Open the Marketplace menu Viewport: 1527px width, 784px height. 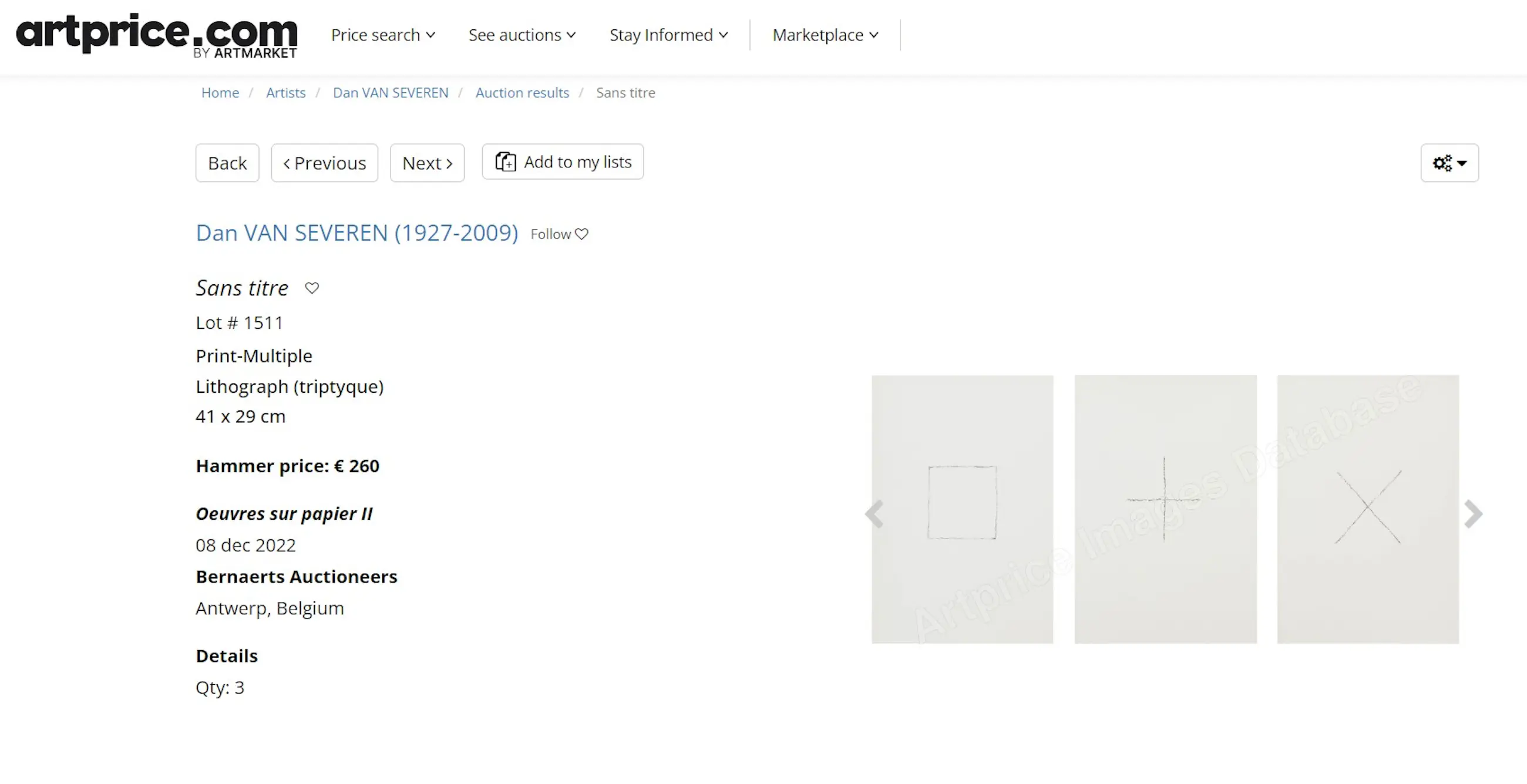tap(825, 35)
